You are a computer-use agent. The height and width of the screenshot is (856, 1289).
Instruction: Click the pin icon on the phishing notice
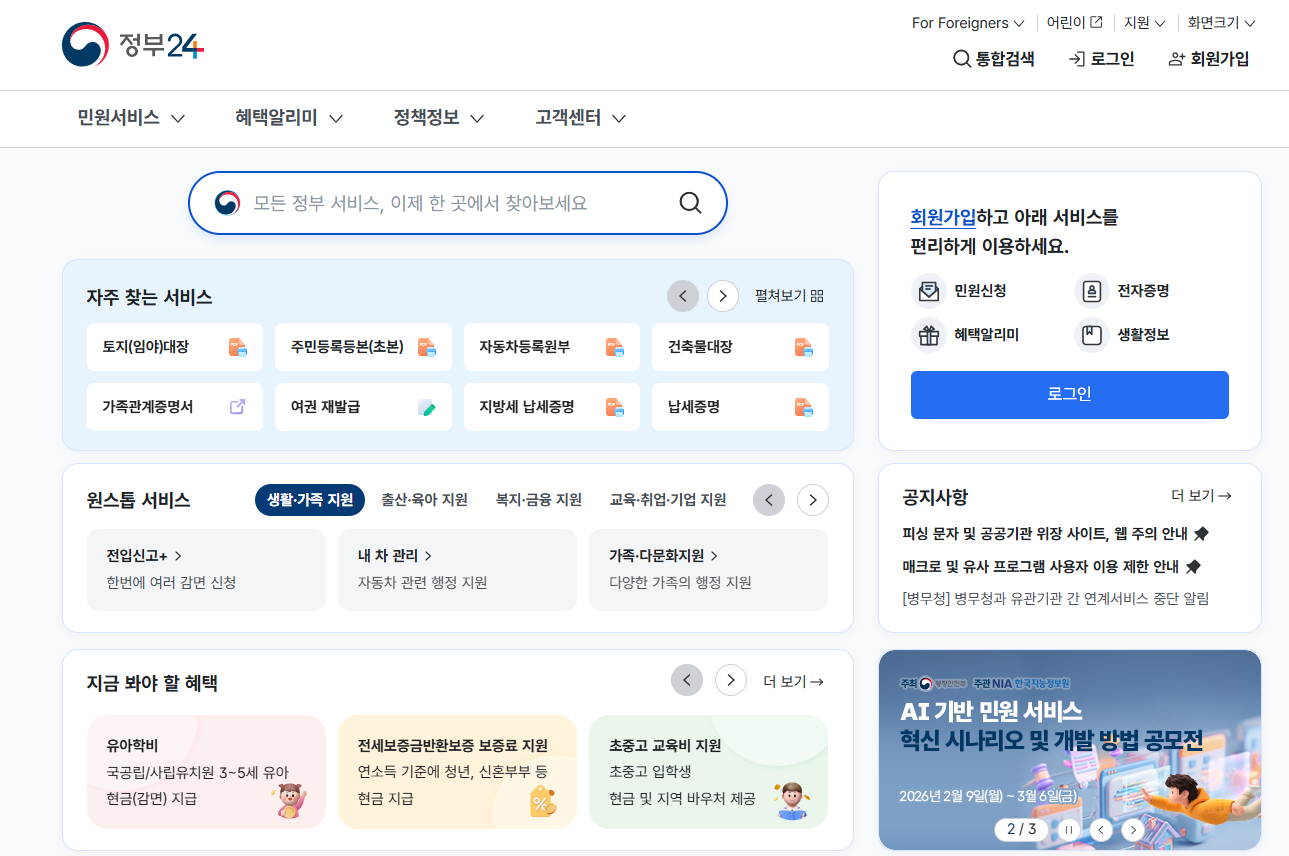[1201, 534]
